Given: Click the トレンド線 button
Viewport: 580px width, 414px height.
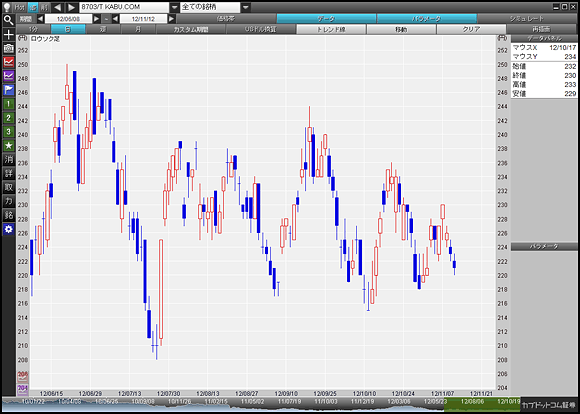Looking at the screenshot, I should point(331,29).
